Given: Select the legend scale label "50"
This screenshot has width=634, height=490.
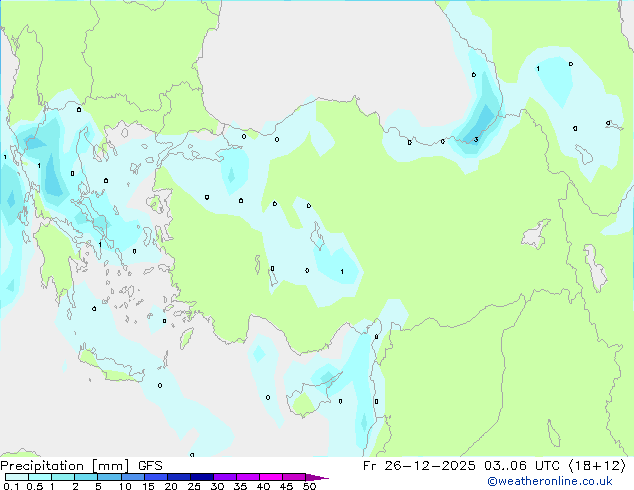Looking at the screenshot, I should [x=309, y=486].
